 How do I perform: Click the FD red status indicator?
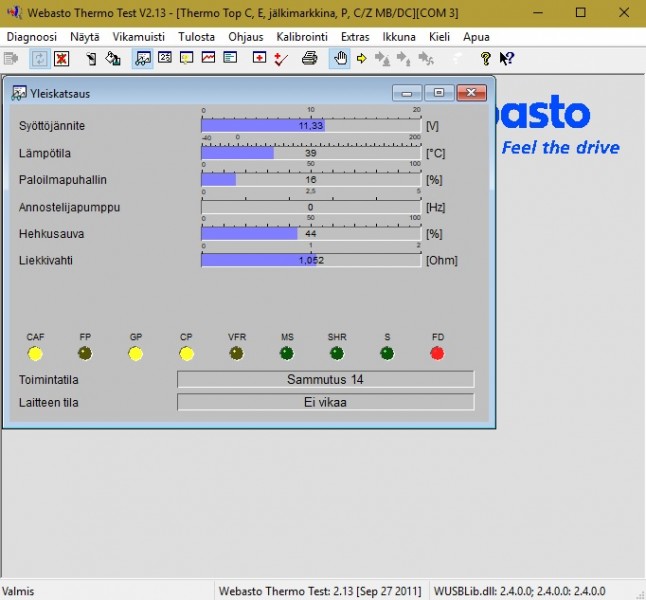(x=437, y=354)
